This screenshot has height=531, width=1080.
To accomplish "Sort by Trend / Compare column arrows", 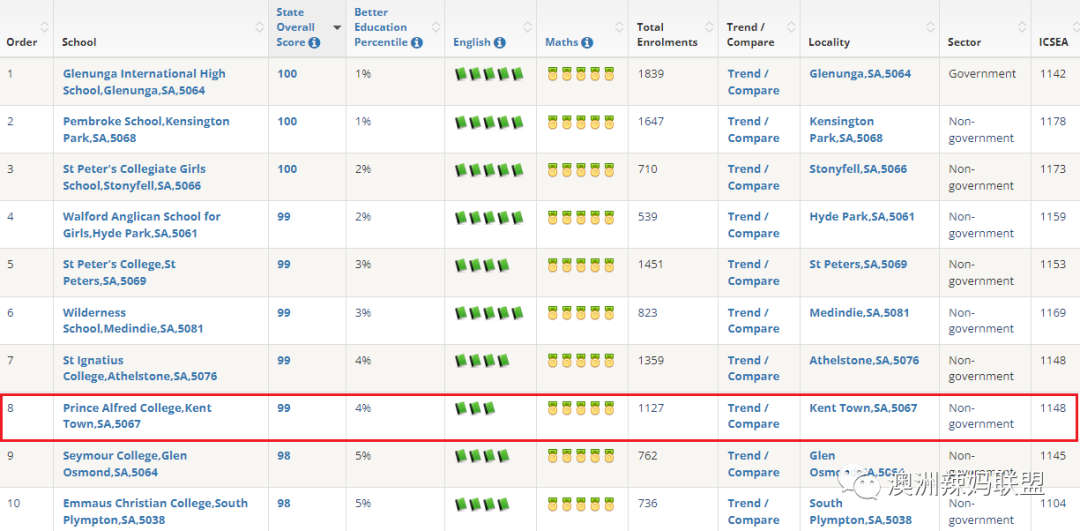I will click(791, 27).
